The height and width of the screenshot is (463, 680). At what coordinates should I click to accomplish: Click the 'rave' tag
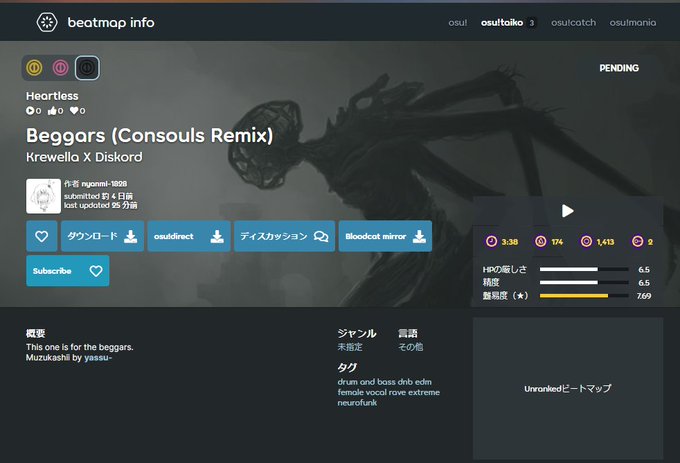397,392
